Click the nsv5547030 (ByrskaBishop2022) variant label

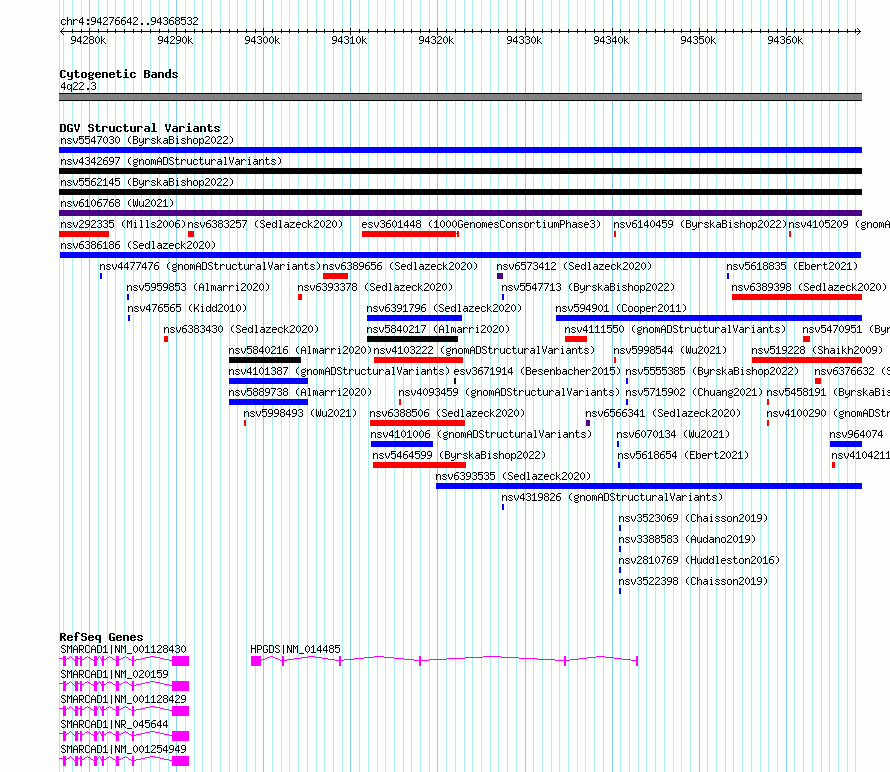click(147, 140)
